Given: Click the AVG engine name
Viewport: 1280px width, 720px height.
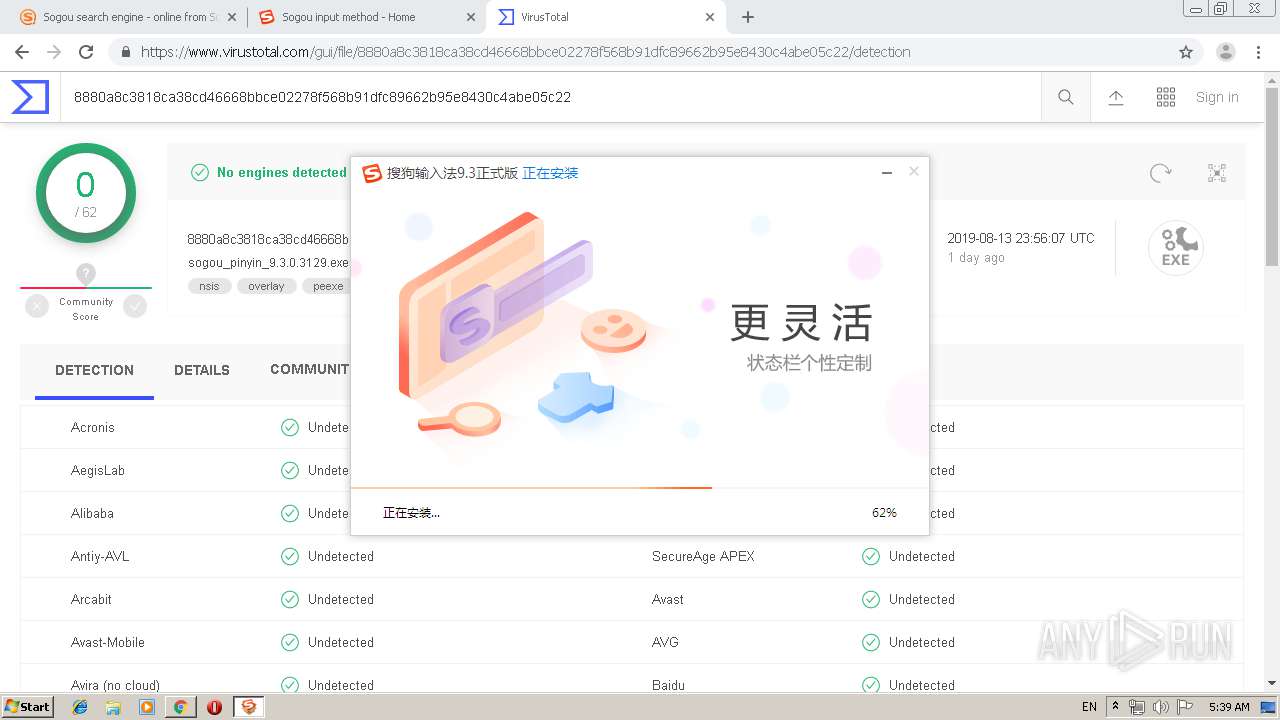Looking at the screenshot, I should tap(665, 642).
